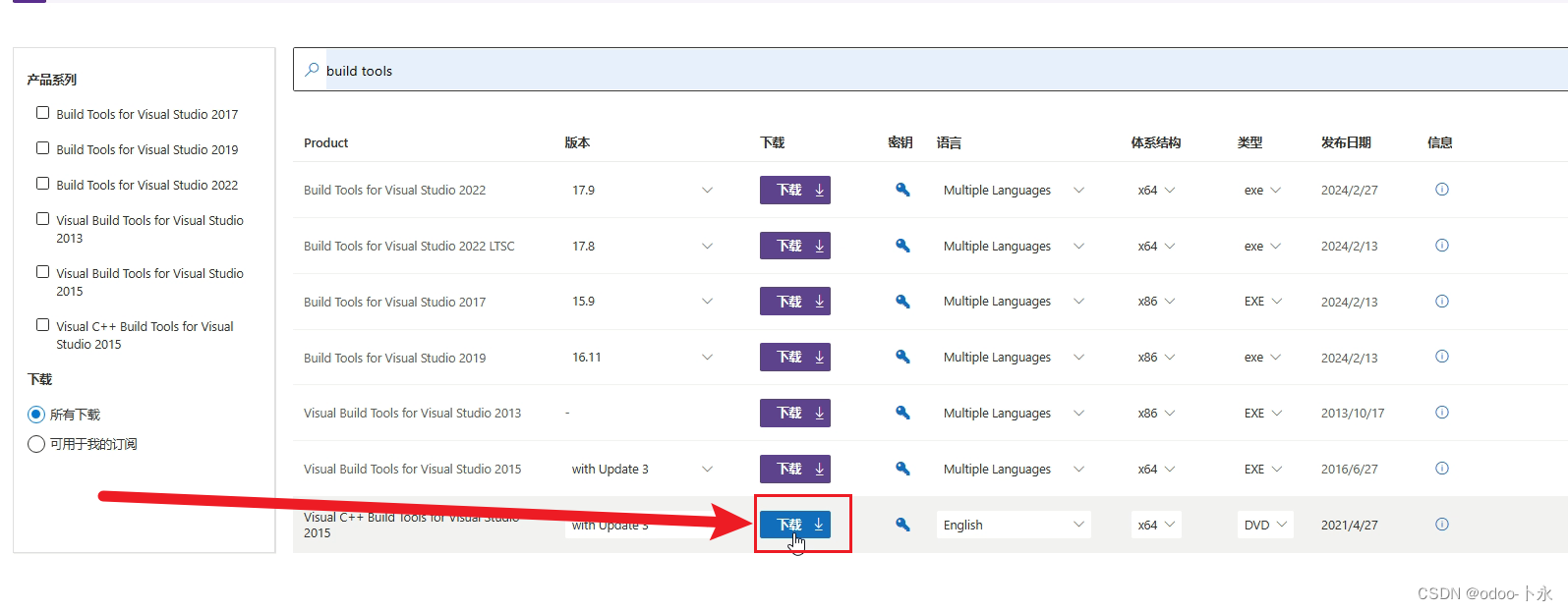Download Visual Build Tools for Visual Studio 2015
The image size is (1568, 611).
(x=795, y=469)
